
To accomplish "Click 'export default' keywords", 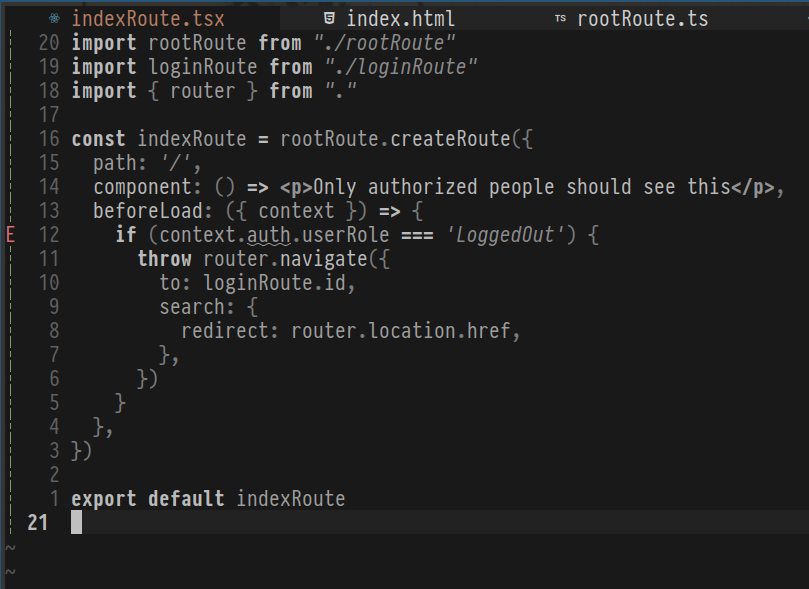I will pyautogui.click(x=148, y=499).
